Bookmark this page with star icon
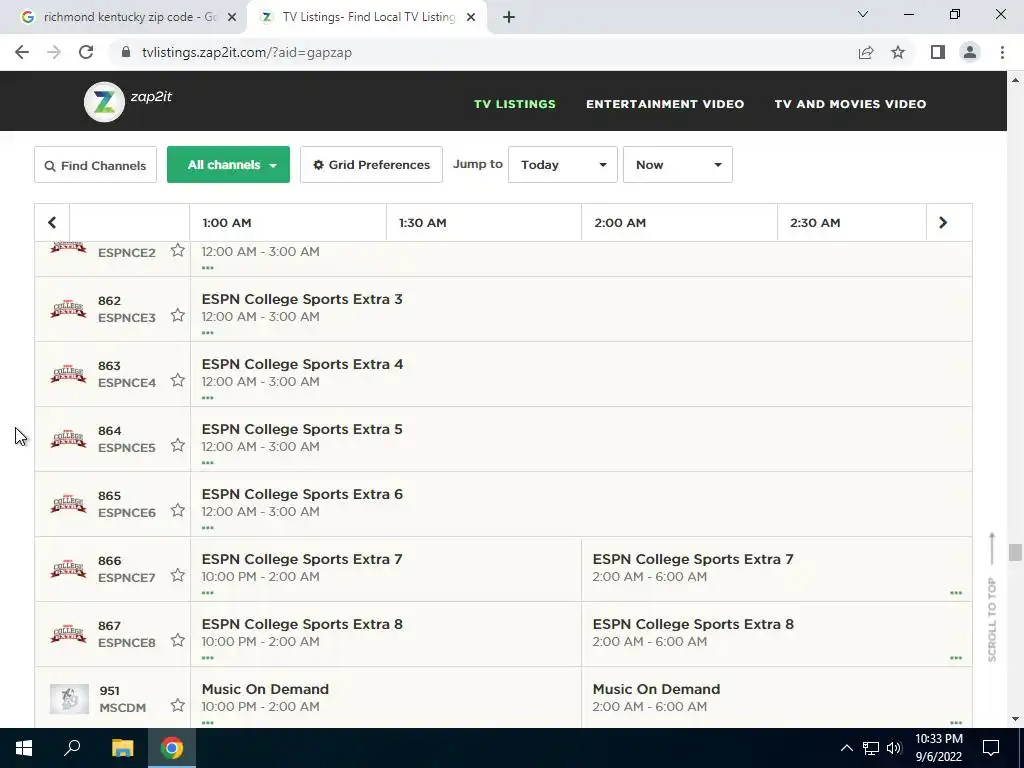The image size is (1024, 768). pyautogui.click(x=898, y=52)
